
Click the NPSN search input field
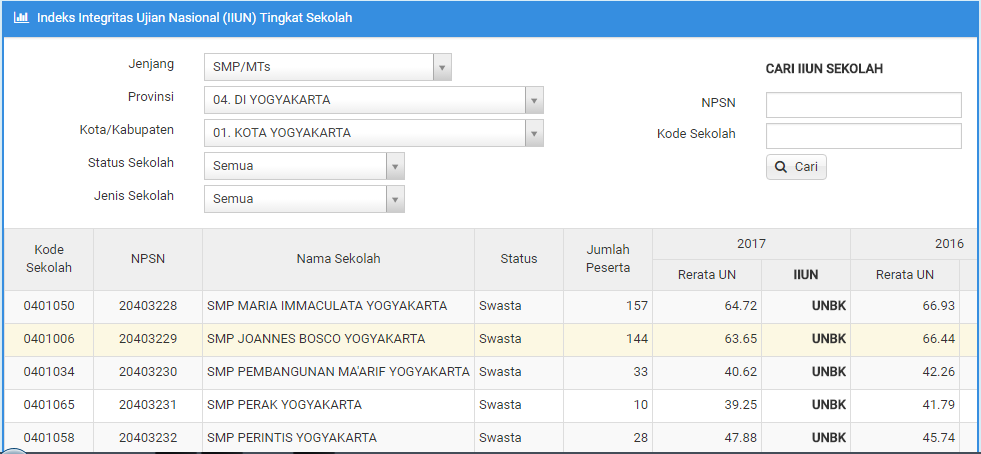pyautogui.click(x=863, y=105)
